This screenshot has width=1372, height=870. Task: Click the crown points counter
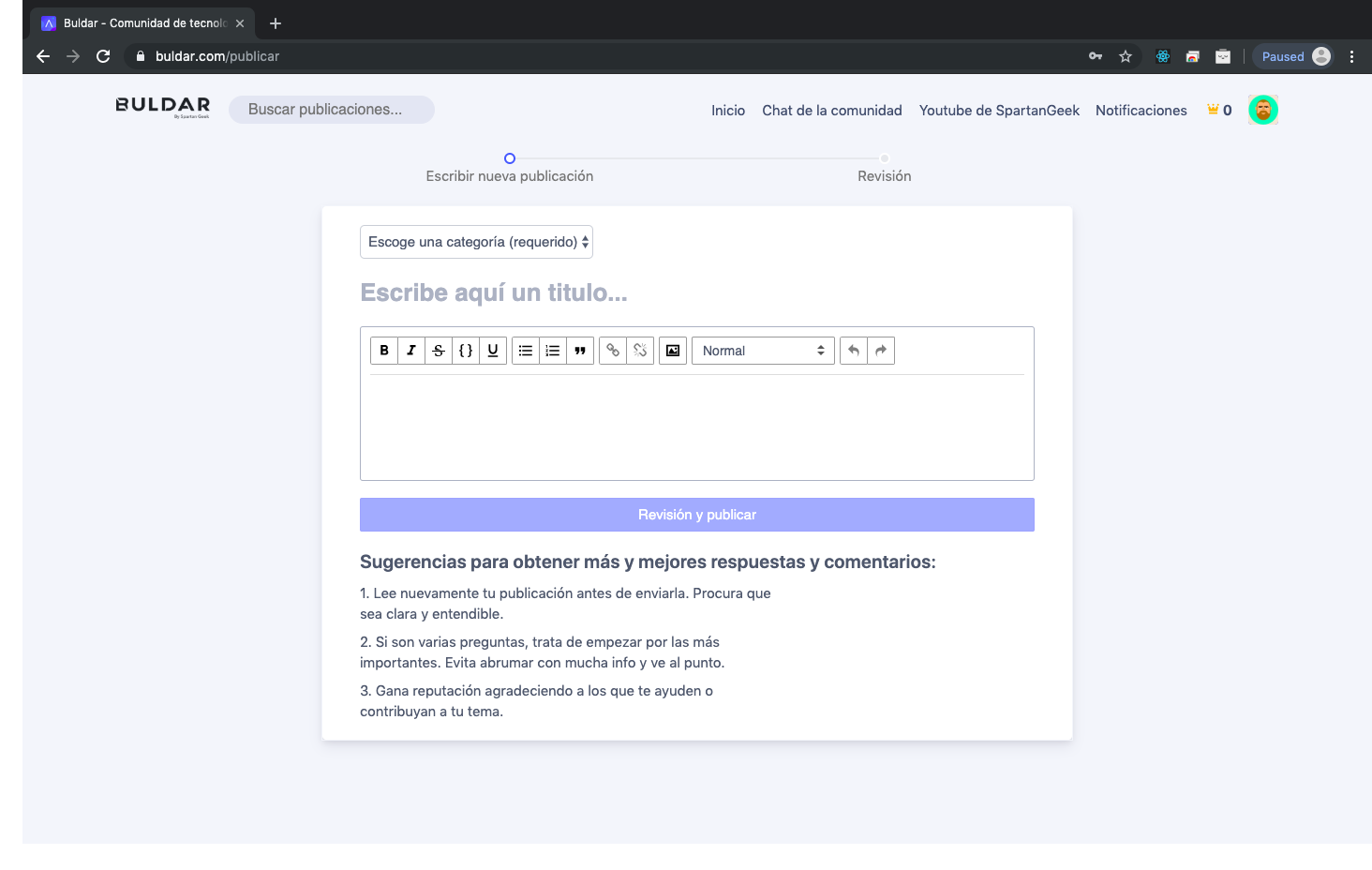(x=1219, y=110)
